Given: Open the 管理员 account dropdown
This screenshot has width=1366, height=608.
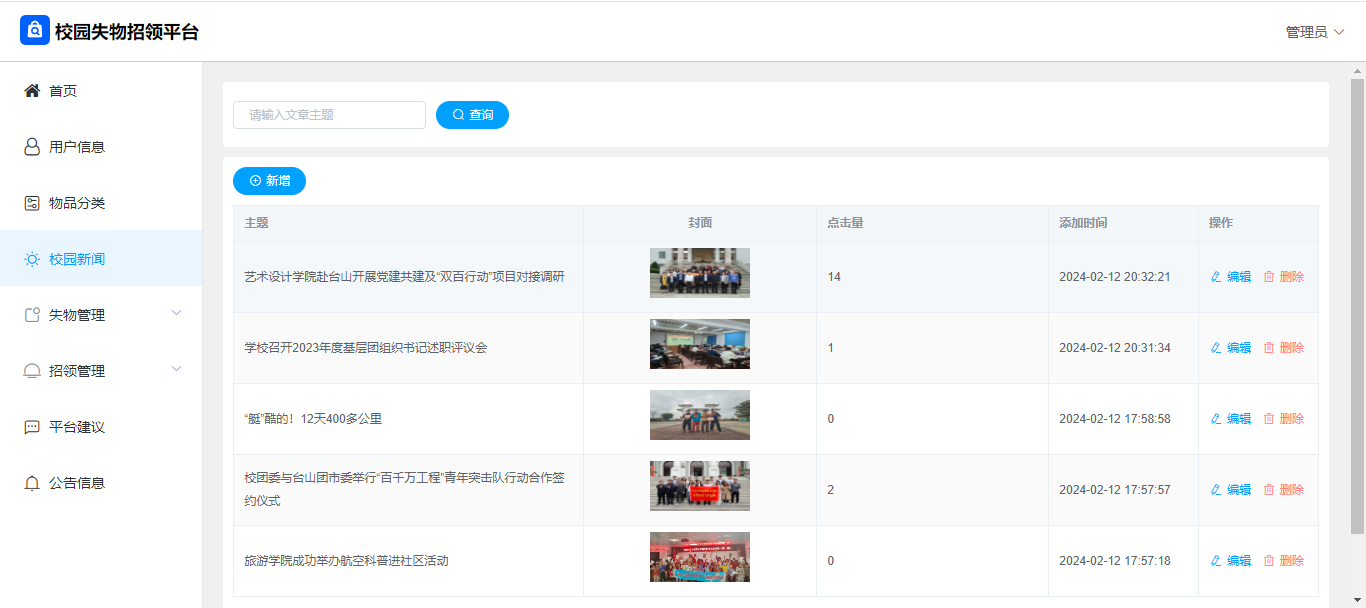Looking at the screenshot, I should coord(1314,32).
